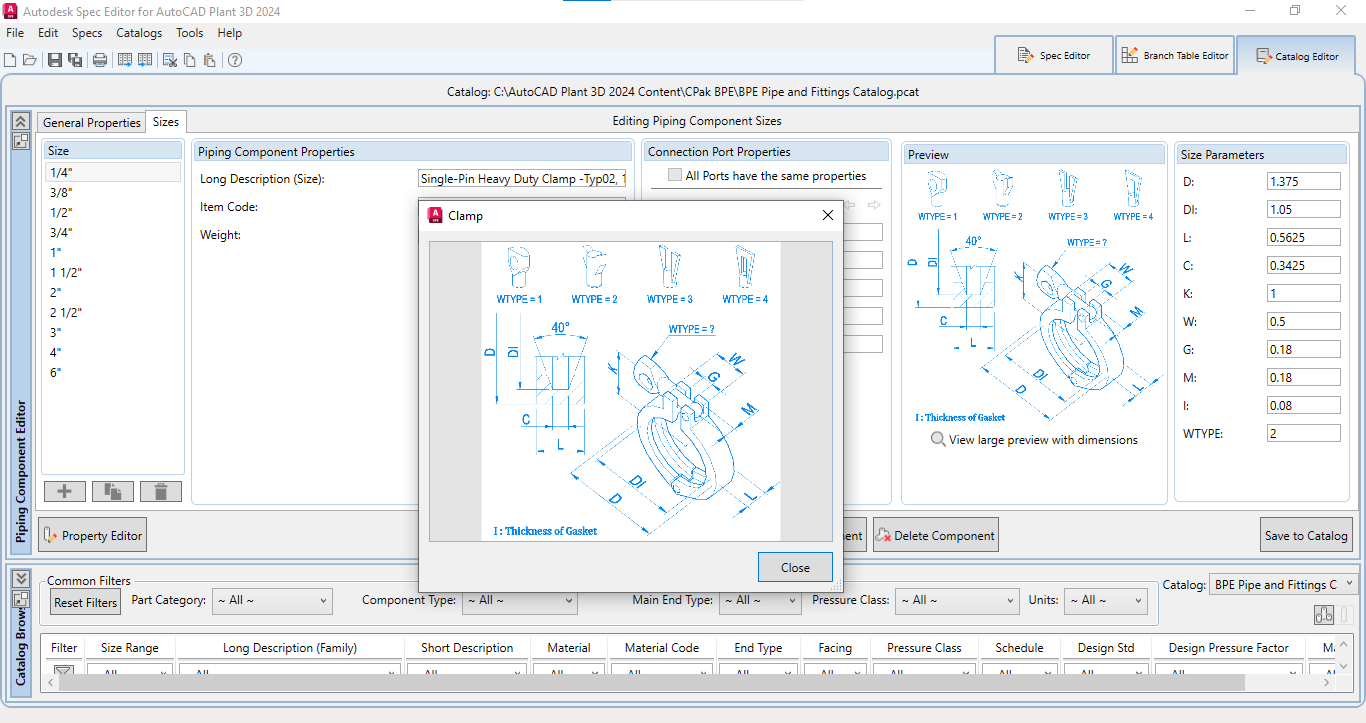Open a file with the folder icon
Image resolution: width=1366 pixels, height=723 pixels.
click(29, 60)
